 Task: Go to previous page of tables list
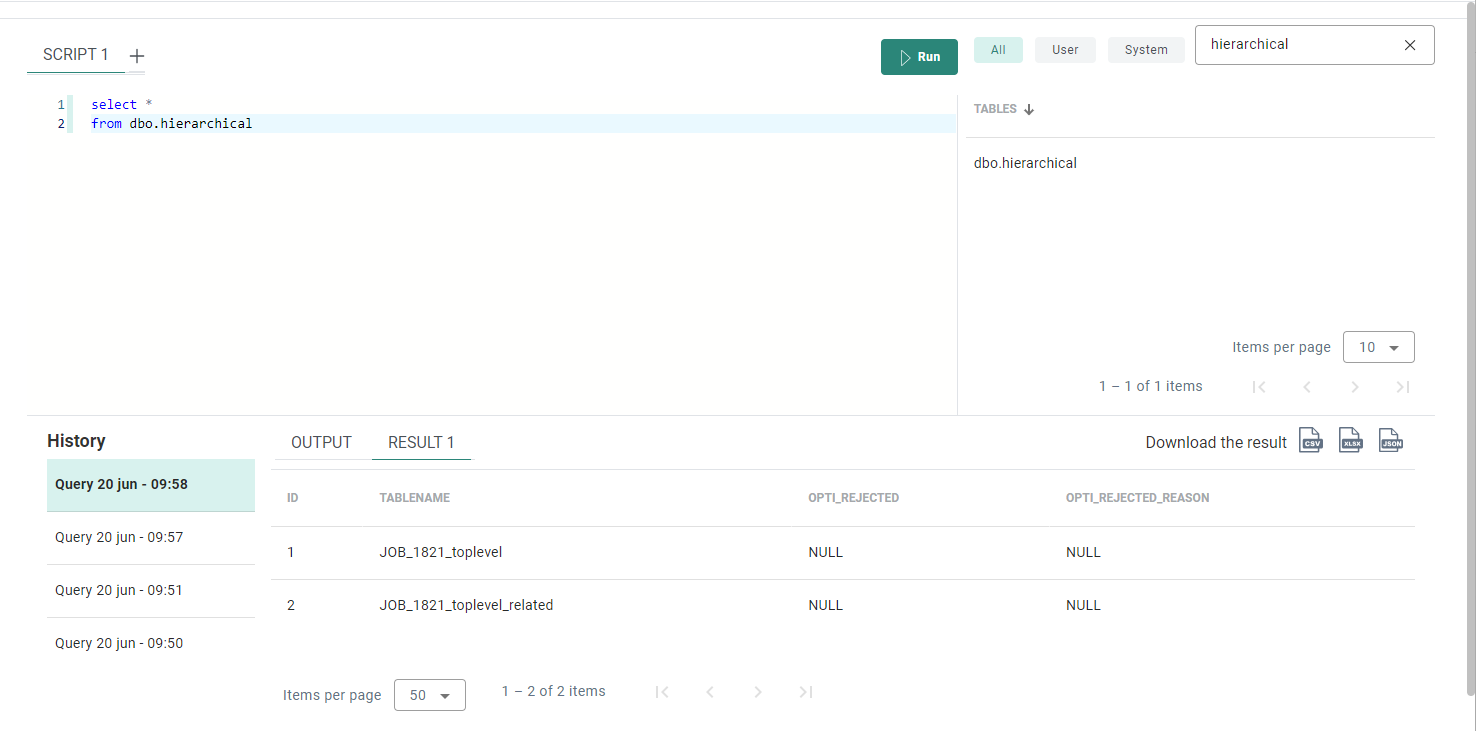pyautogui.click(x=1306, y=387)
